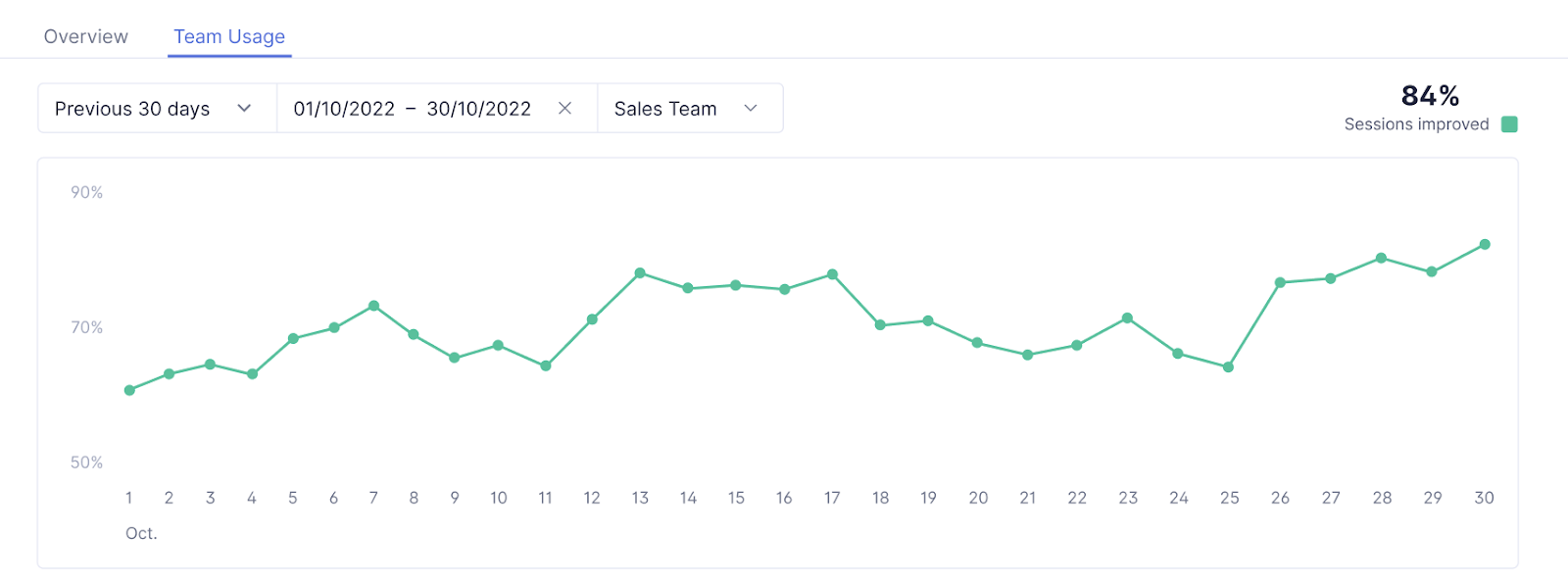This screenshot has height=583, width=1568.
Task: Click the Oct 25 low data point
Action: (x=1228, y=367)
